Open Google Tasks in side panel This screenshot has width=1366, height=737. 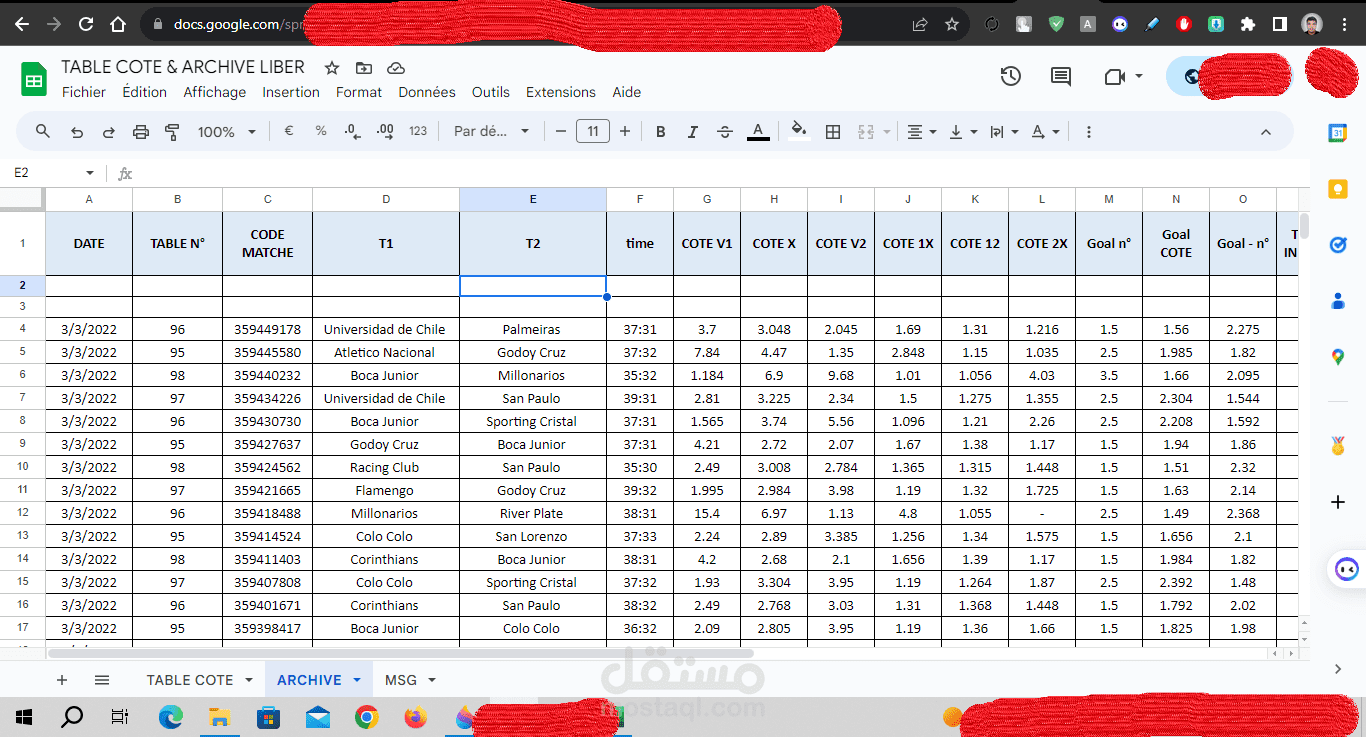[x=1338, y=244]
